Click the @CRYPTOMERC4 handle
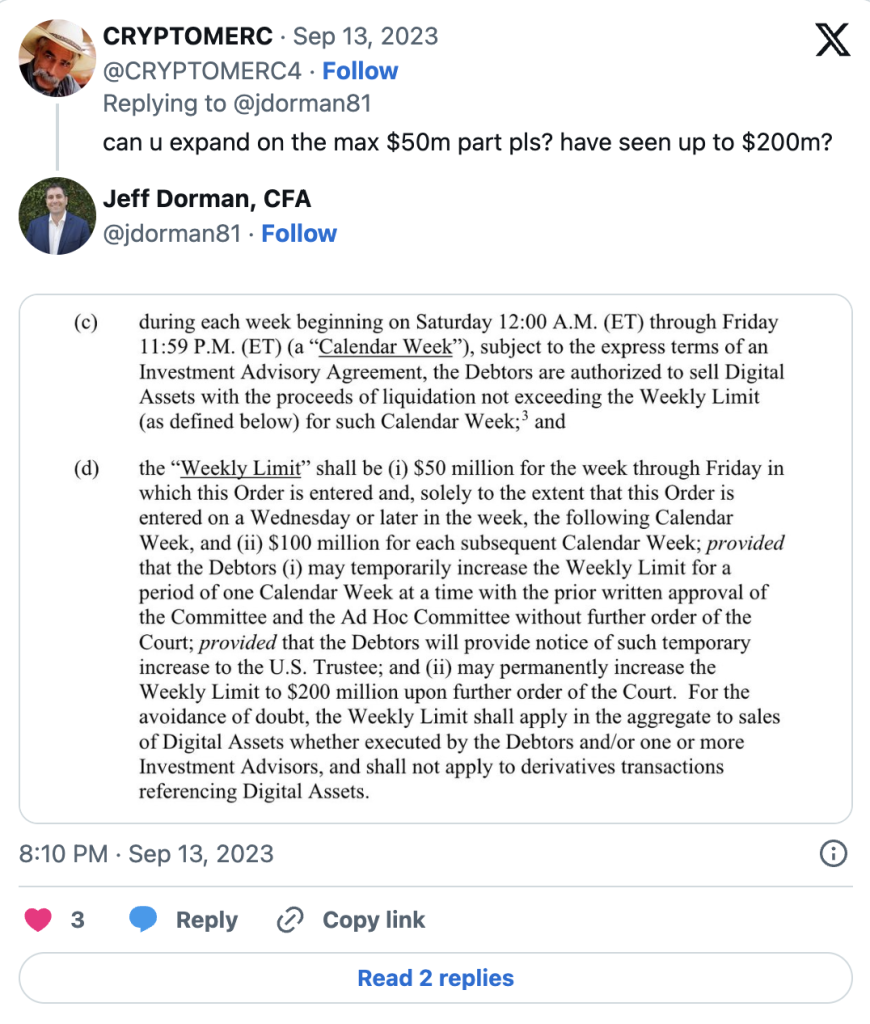 pyautogui.click(x=203, y=71)
